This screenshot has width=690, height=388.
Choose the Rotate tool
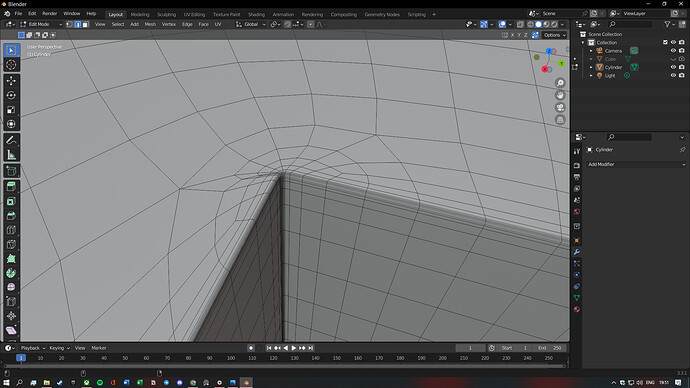point(11,95)
